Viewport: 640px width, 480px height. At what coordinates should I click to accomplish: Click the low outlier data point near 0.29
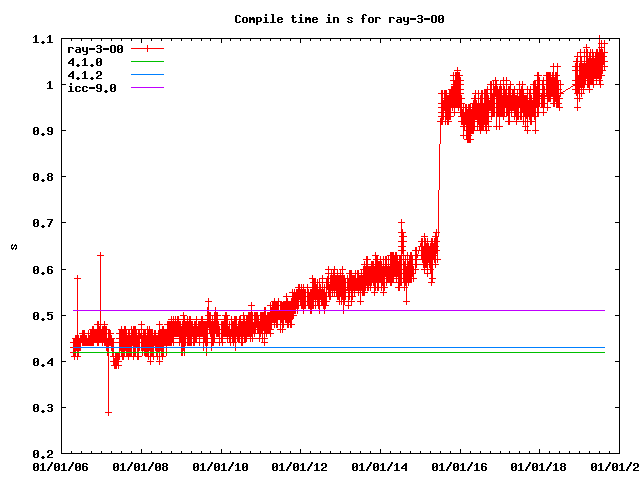click(108, 412)
